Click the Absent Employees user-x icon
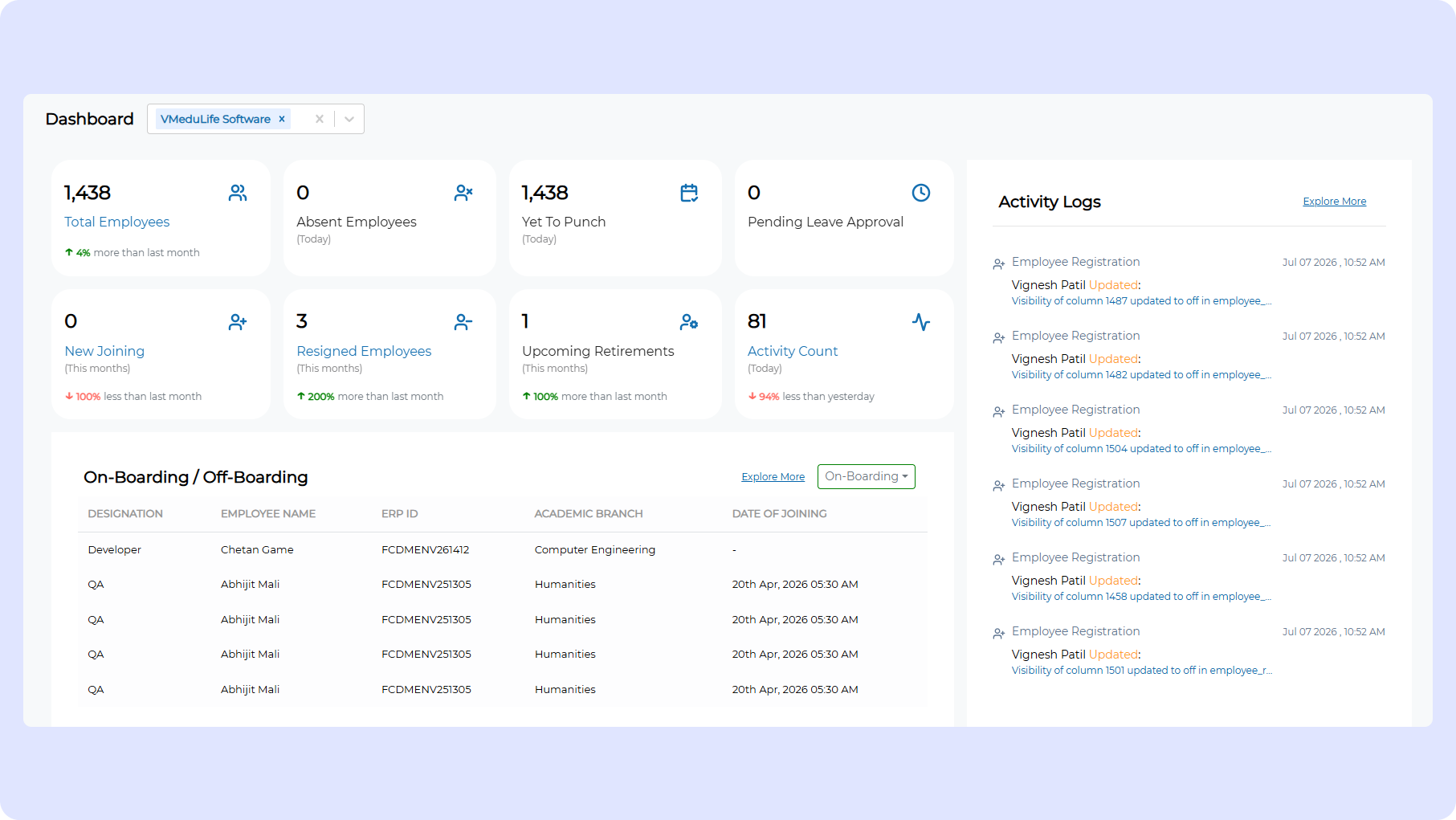This screenshot has height=820, width=1456. (463, 193)
